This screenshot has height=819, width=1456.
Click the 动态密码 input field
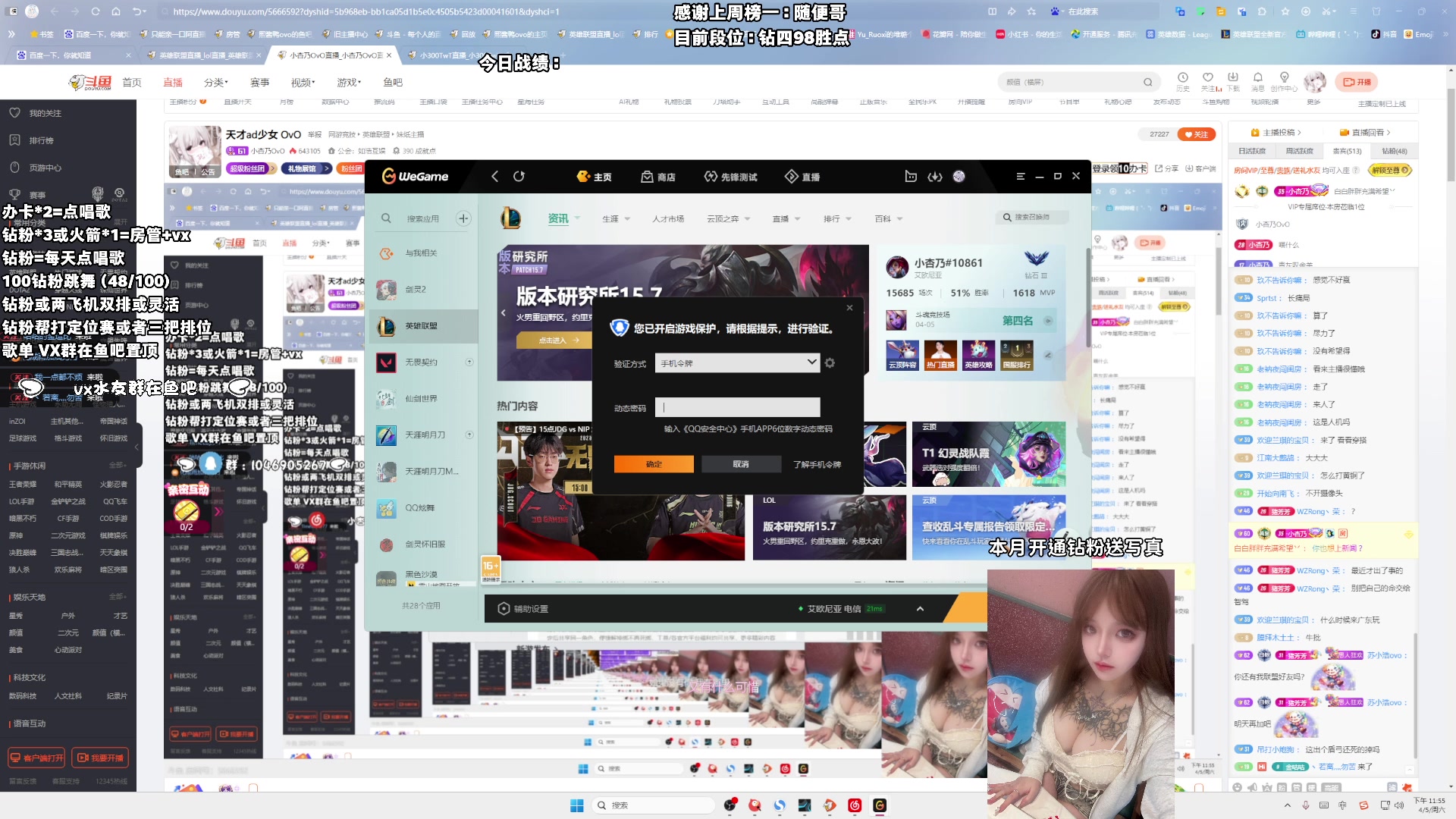(737, 407)
